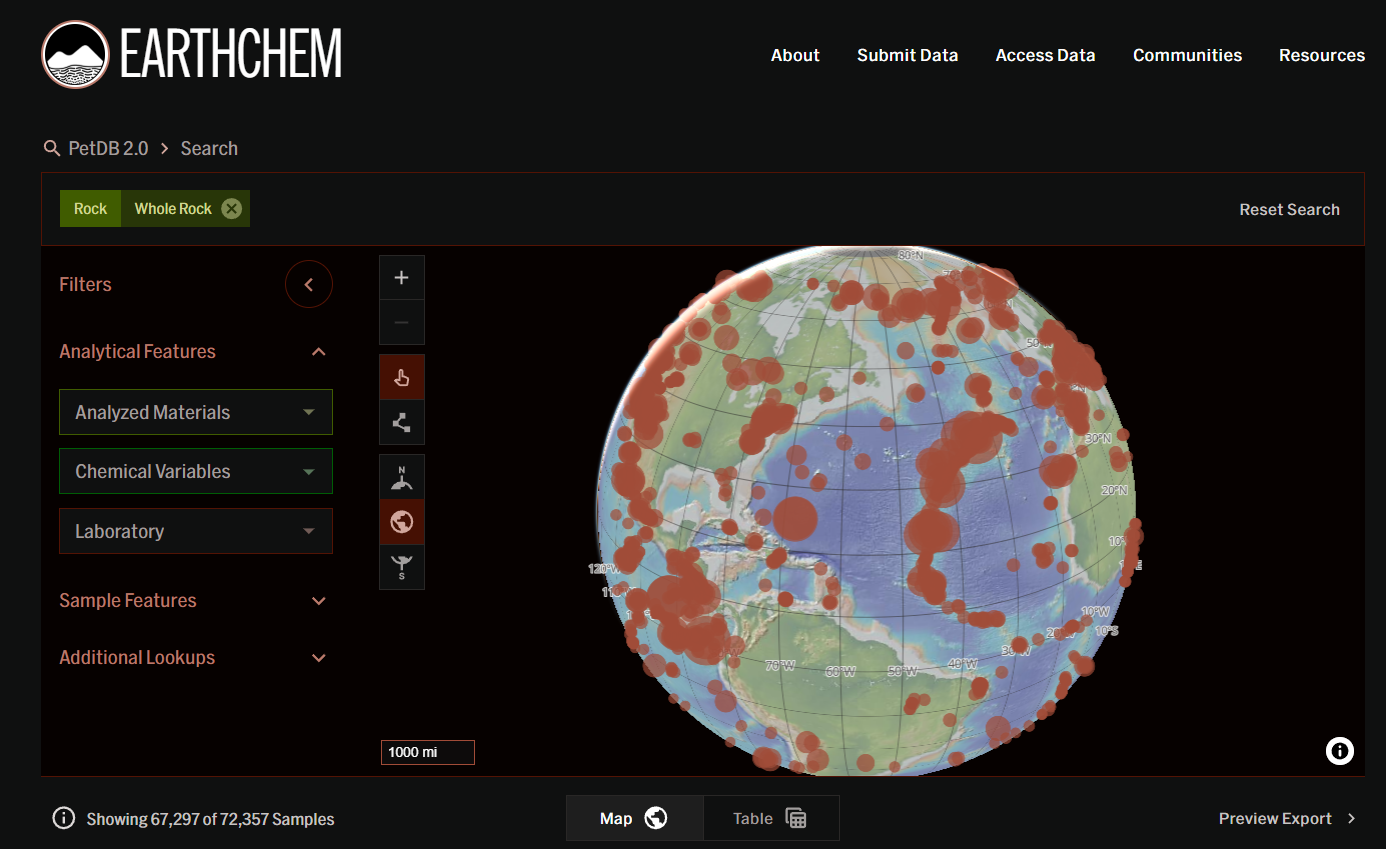The height and width of the screenshot is (849, 1386).
Task: Switch to the Table tab
Action: click(770, 819)
